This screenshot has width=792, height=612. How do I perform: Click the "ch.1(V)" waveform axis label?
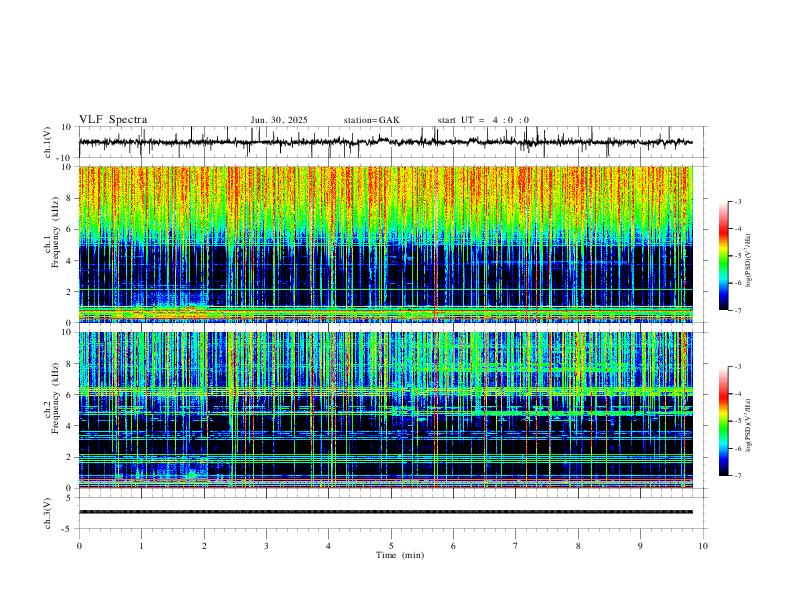tap(48, 142)
